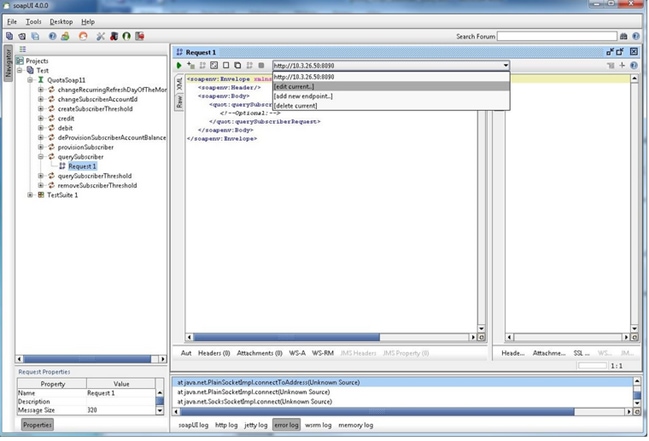Screen dimensions: 649x441
Task: Open preferences with the wrench icon
Action: (101, 36)
